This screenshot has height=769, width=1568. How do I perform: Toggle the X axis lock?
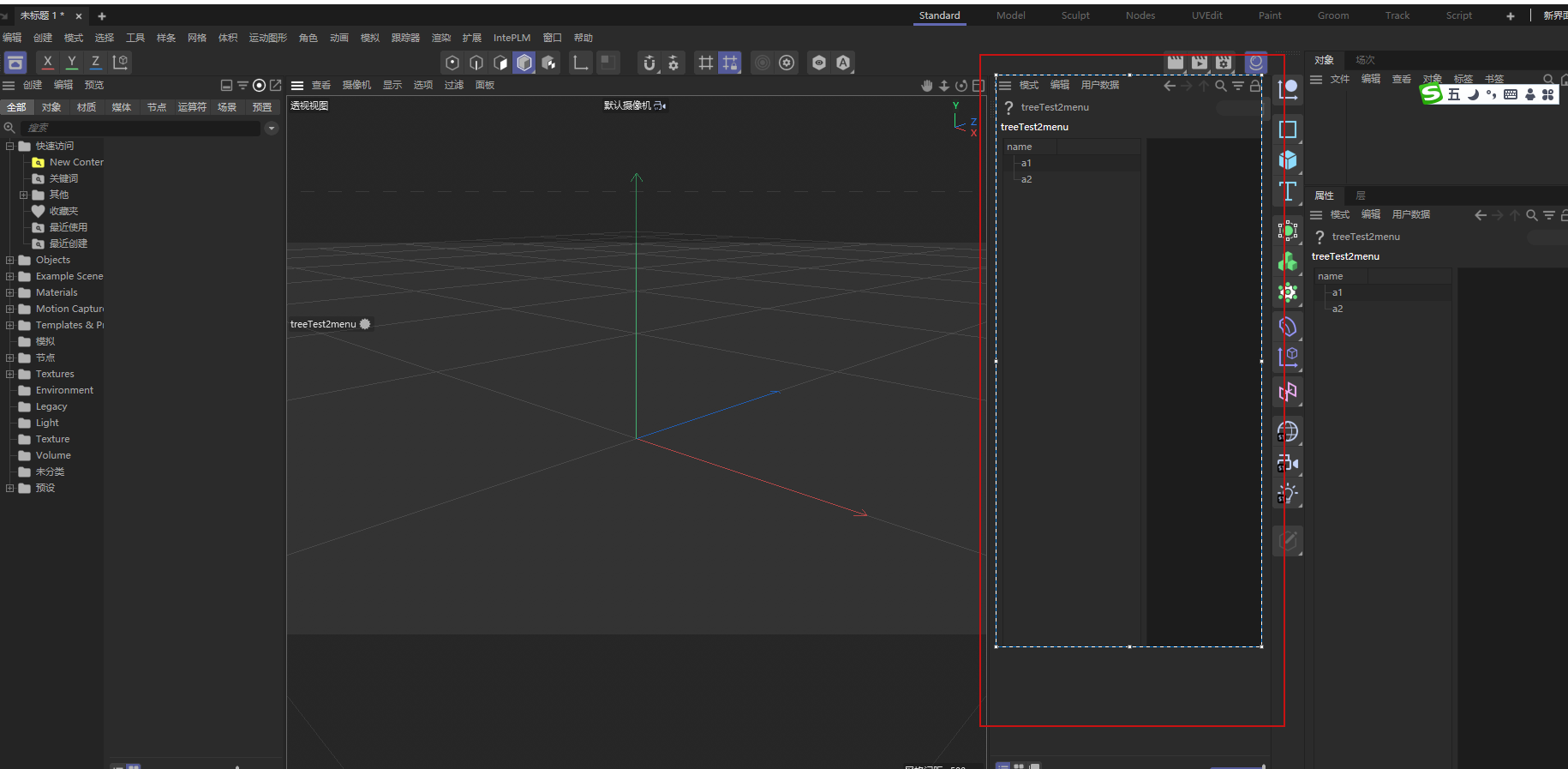(48, 62)
